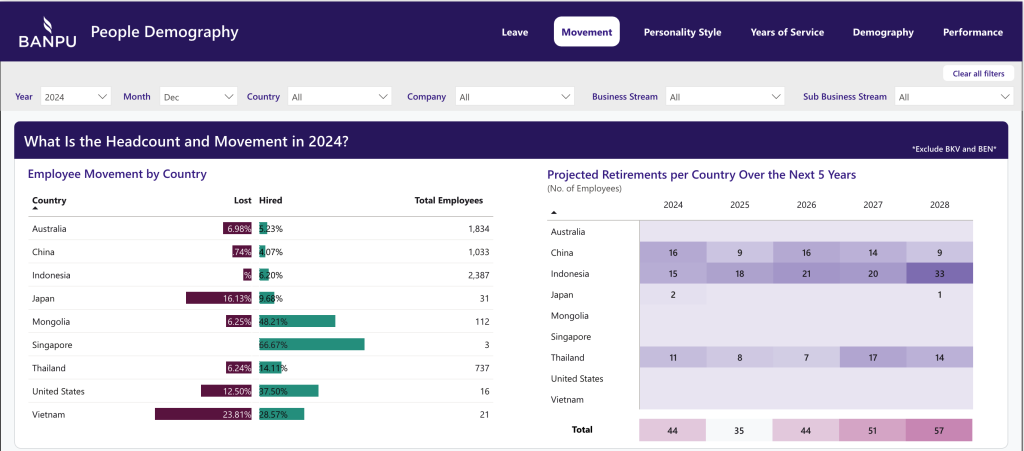1024x451 pixels.
Task: Open the Year dropdown showing 2024
Action: click(x=76, y=97)
